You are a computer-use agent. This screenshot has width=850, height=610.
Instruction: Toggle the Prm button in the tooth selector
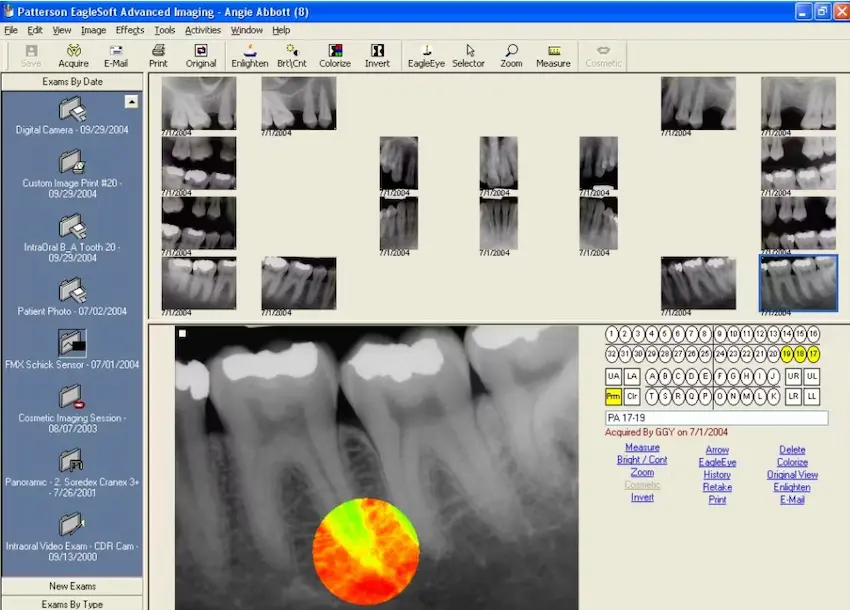(613, 395)
